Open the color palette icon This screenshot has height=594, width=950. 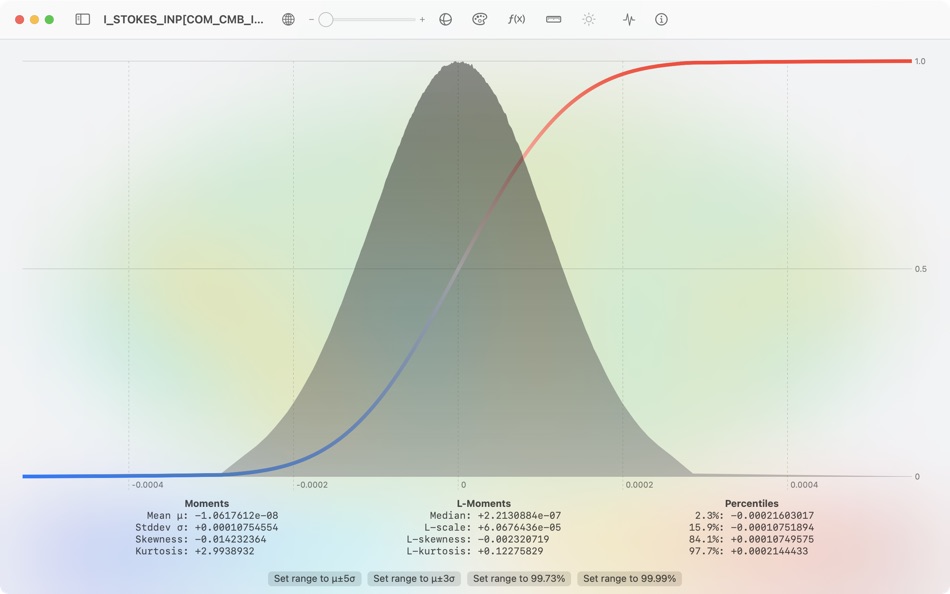coord(479,19)
